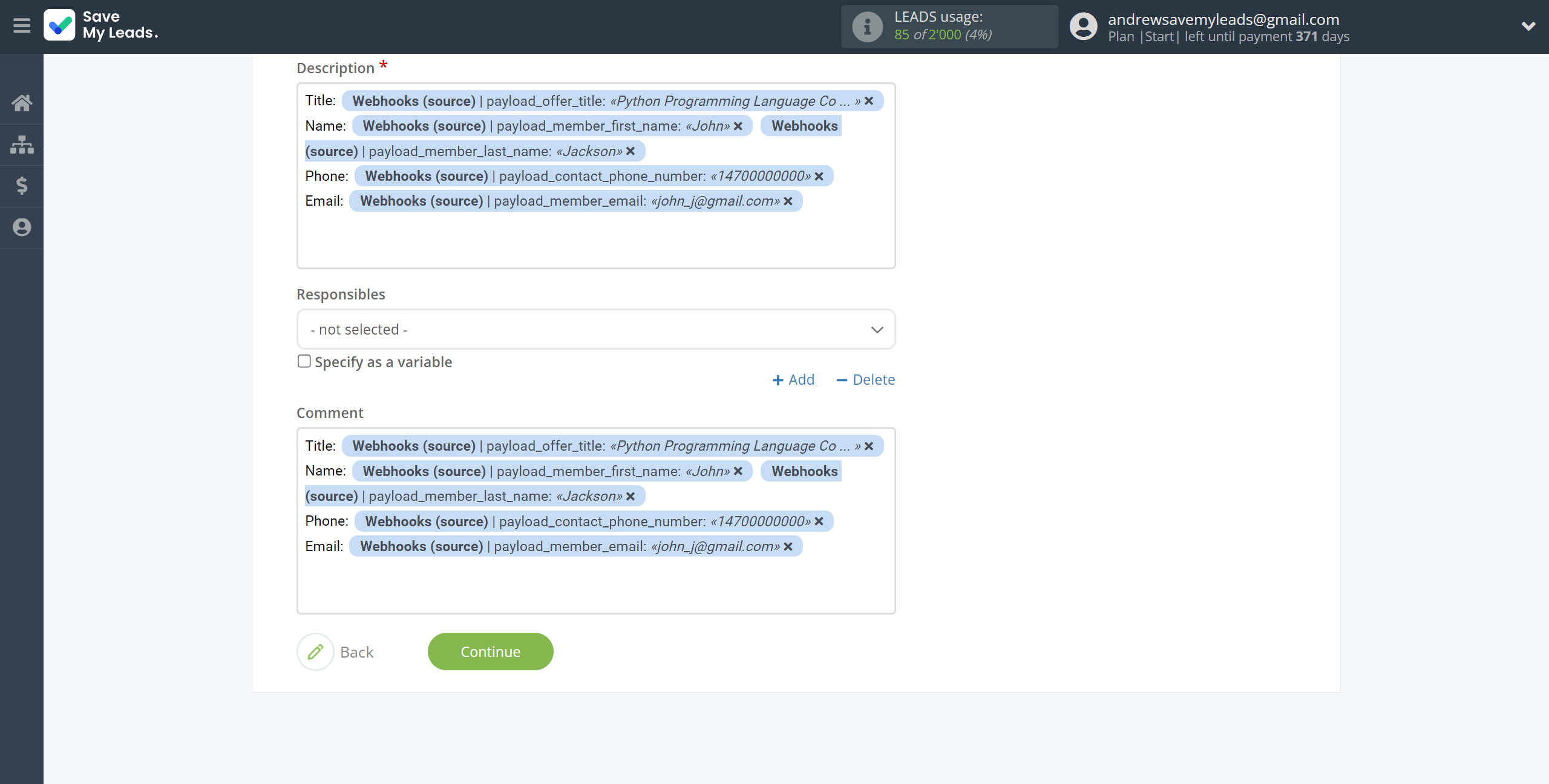Viewport: 1549px width, 784px height.
Task: Open the sidebar profile icon
Action: pyautogui.click(x=22, y=227)
